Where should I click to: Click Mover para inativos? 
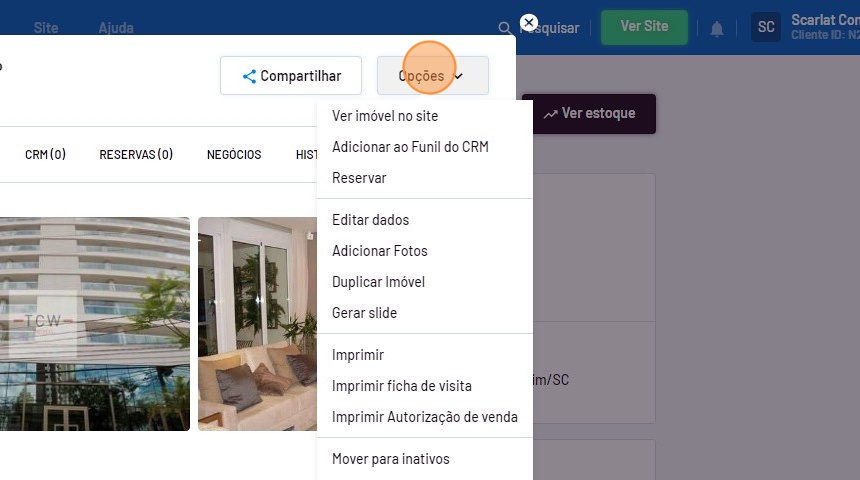click(x=391, y=459)
